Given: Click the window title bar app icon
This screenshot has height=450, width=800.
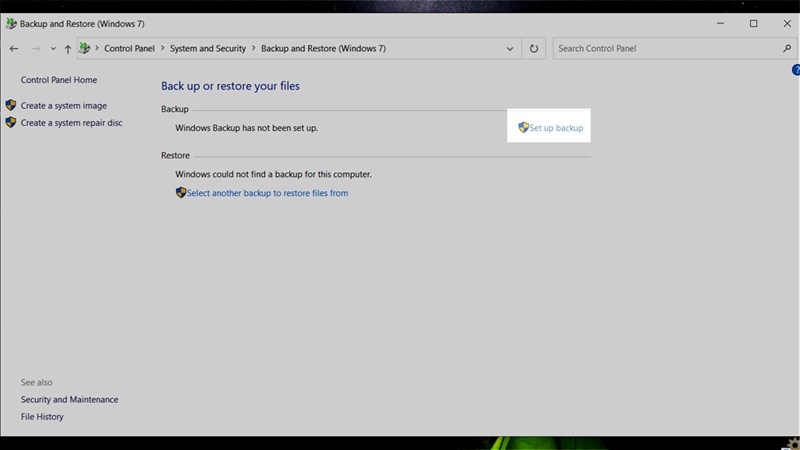Looking at the screenshot, I should (x=11, y=23).
